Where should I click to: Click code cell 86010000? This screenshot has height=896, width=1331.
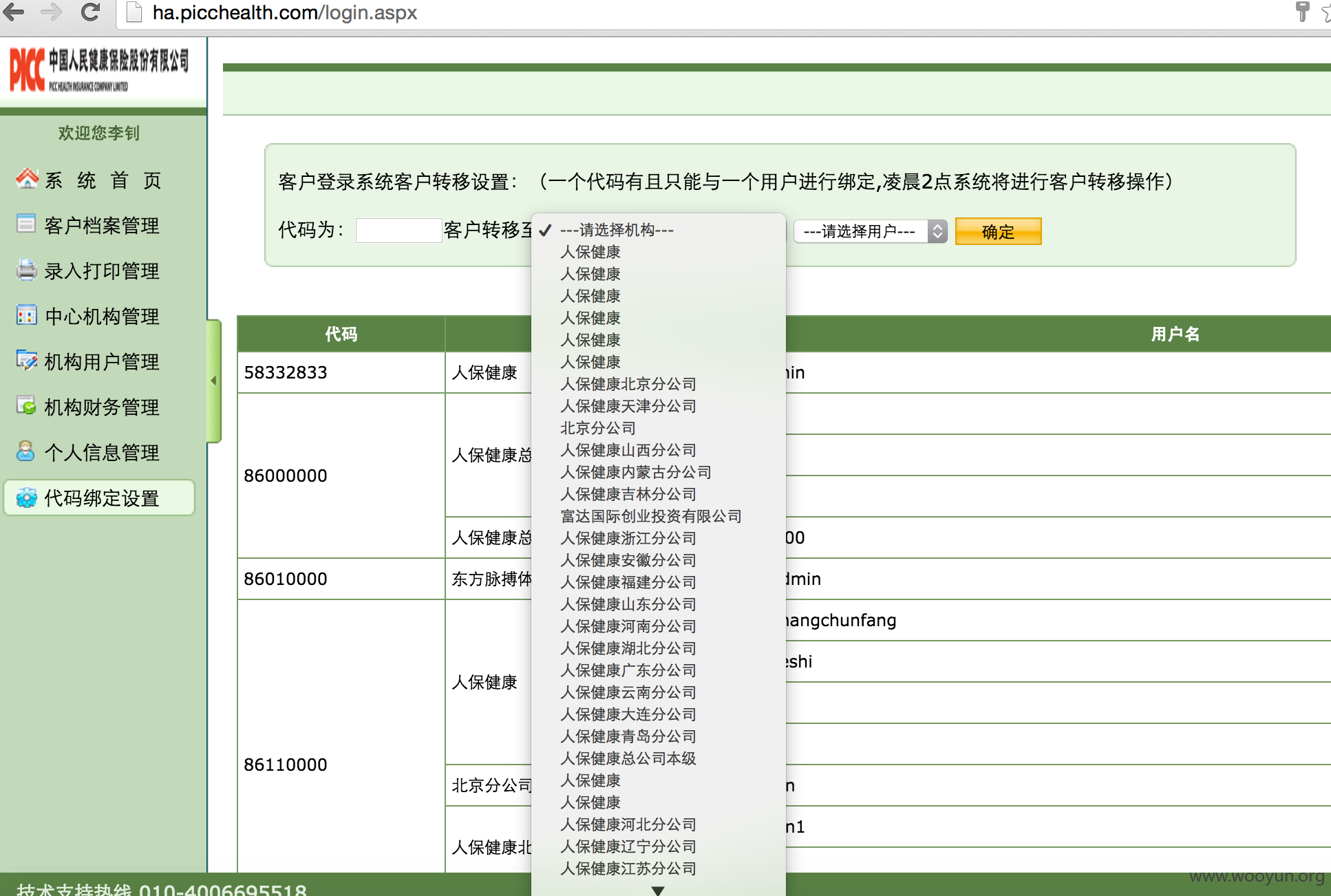click(x=341, y=579)
